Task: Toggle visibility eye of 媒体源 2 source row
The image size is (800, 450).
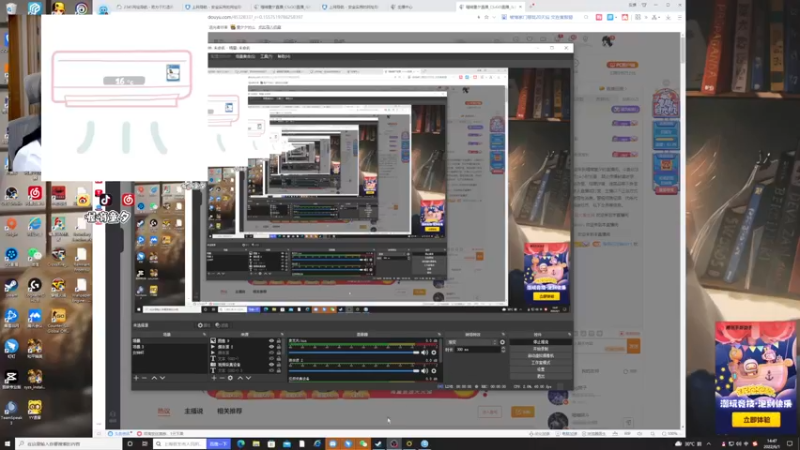Action: [x=271, y=346]
